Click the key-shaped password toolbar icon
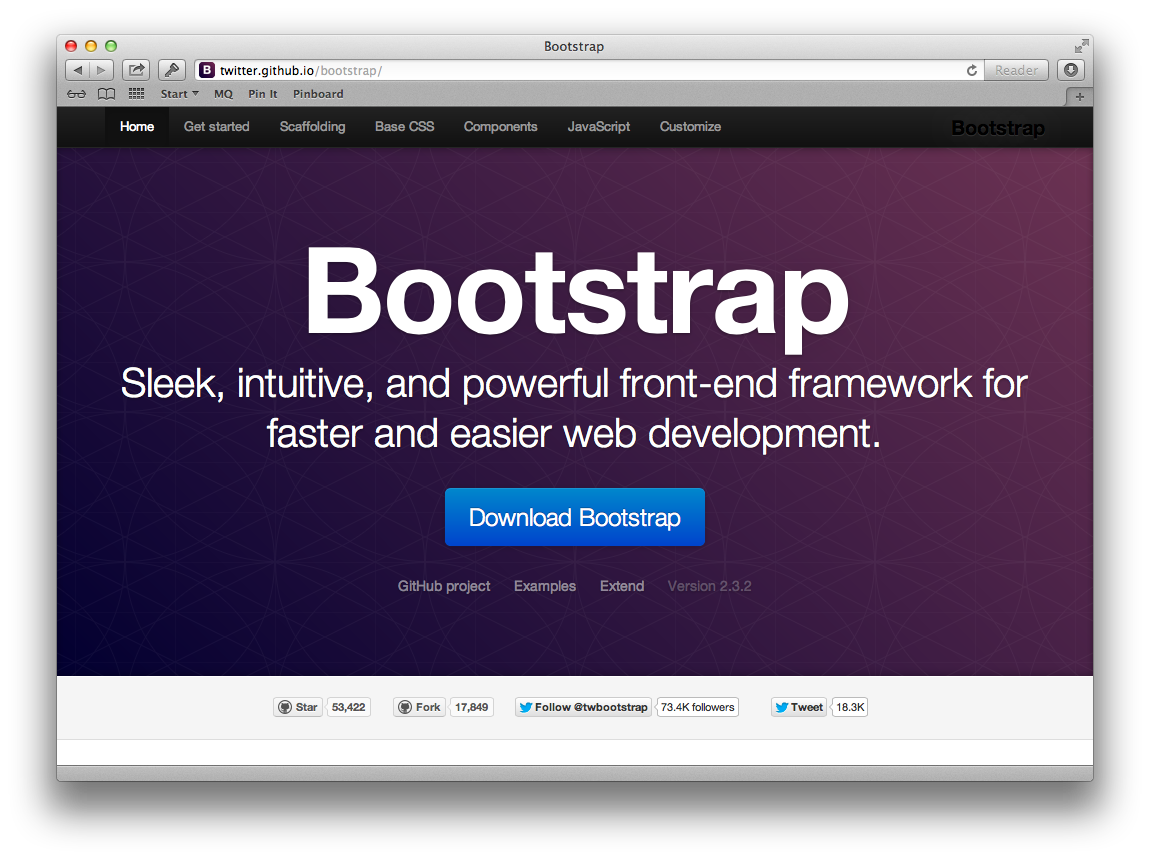This screenshot has width=1150, height=860. [x=172, y=70]
